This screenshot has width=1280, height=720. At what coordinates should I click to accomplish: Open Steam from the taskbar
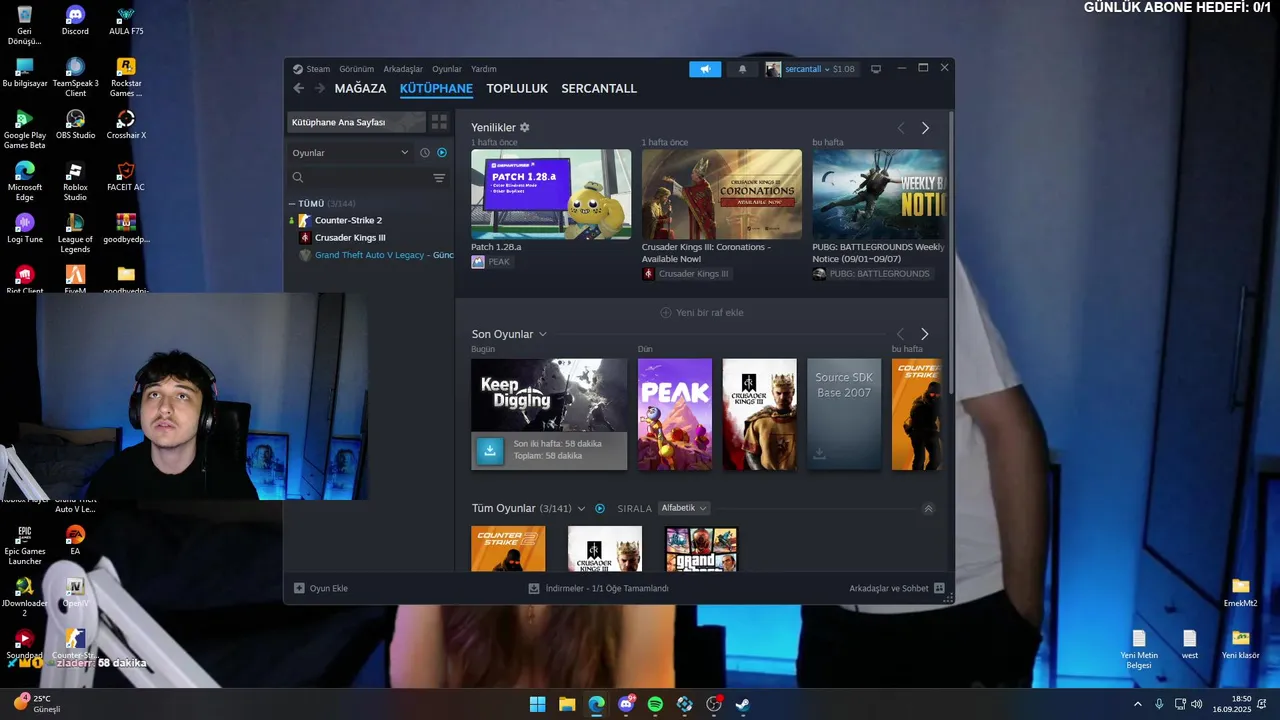coord(743,704)
